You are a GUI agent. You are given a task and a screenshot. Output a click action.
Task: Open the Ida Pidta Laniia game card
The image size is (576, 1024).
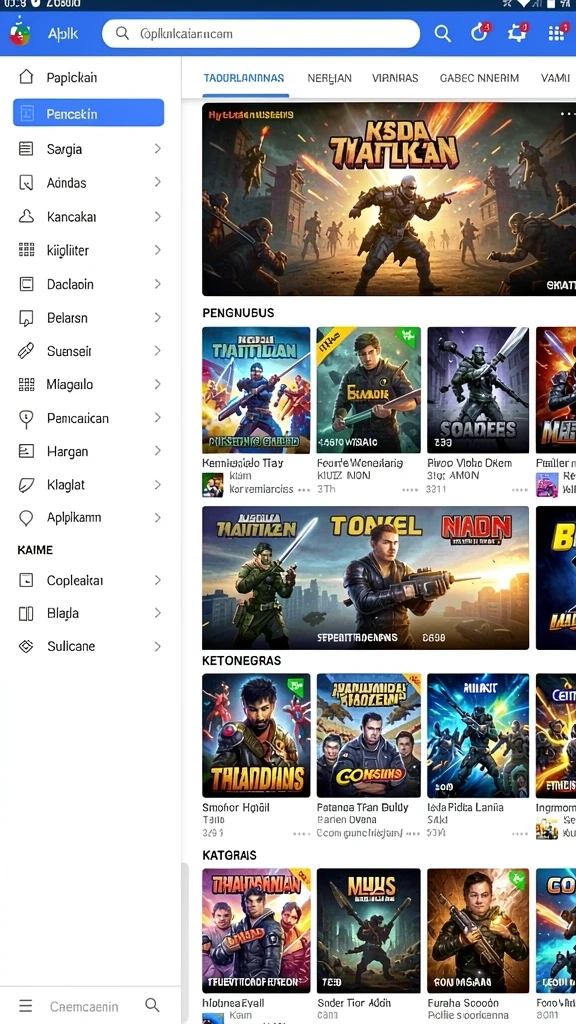[x=478, y=735]
